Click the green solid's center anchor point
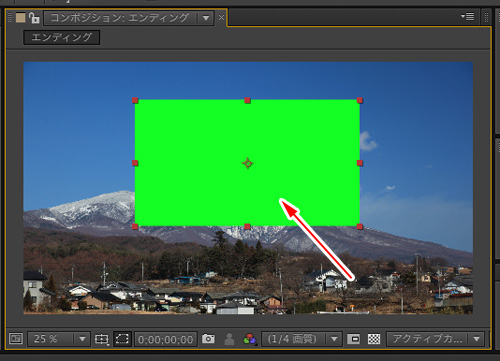Image resolution: width=500 pixels, height=361 pixels. (x=247, y=163)
